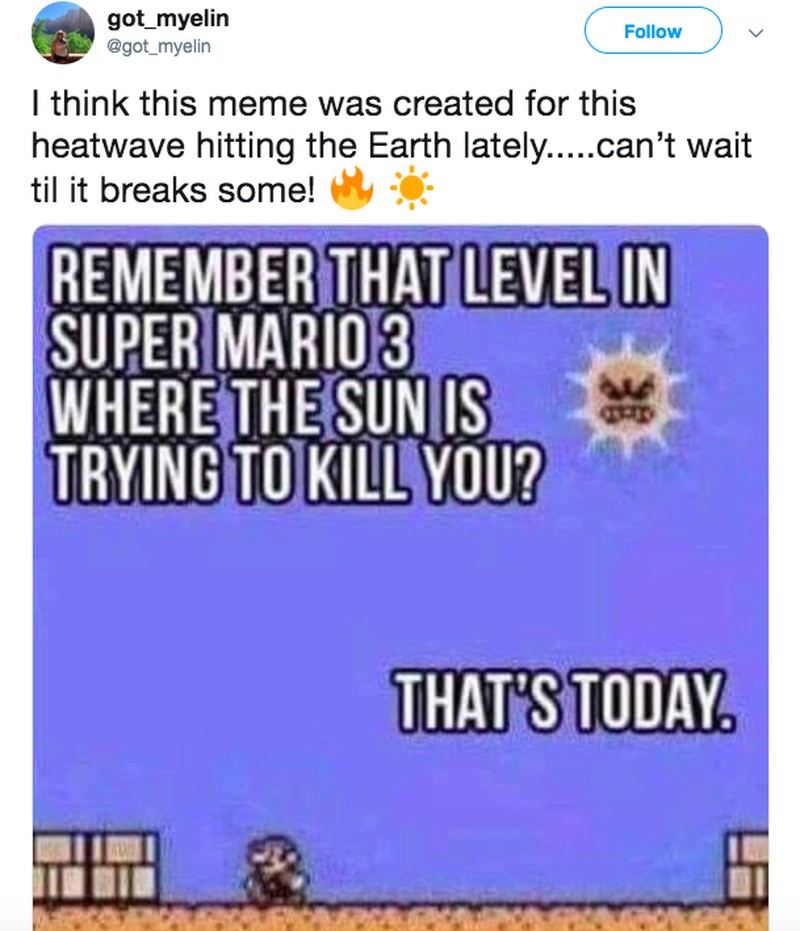Open the got_myelin display name link
Viewport: 800px width, 931px height.
pos(167,18)
